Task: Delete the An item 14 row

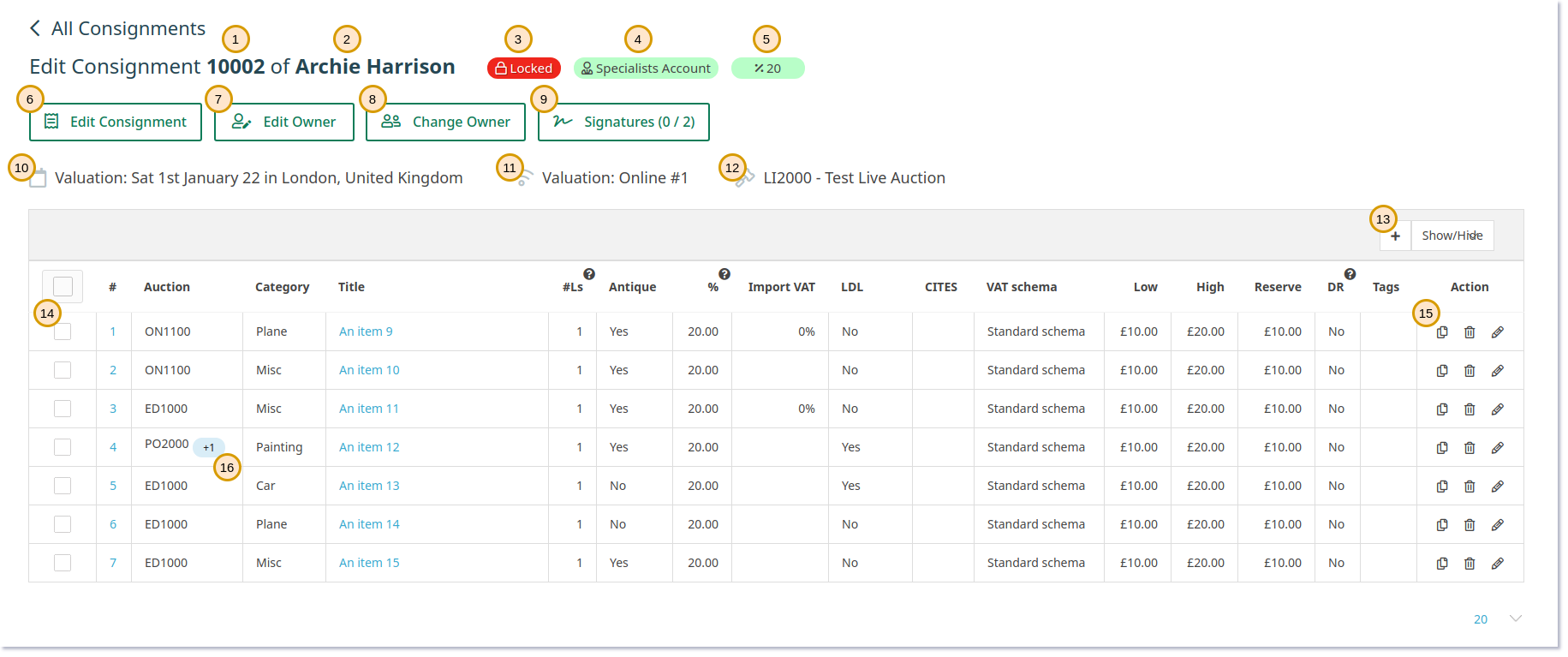Action: (1470, 525)
